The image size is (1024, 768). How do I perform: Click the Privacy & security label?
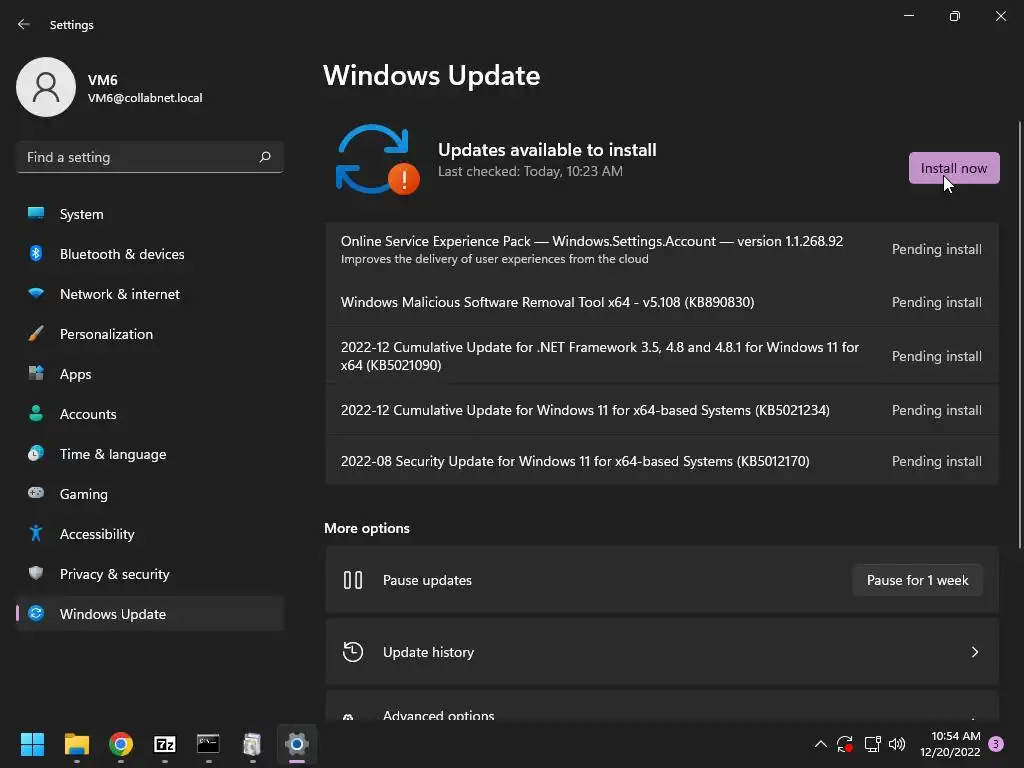(x=114, y=574)
